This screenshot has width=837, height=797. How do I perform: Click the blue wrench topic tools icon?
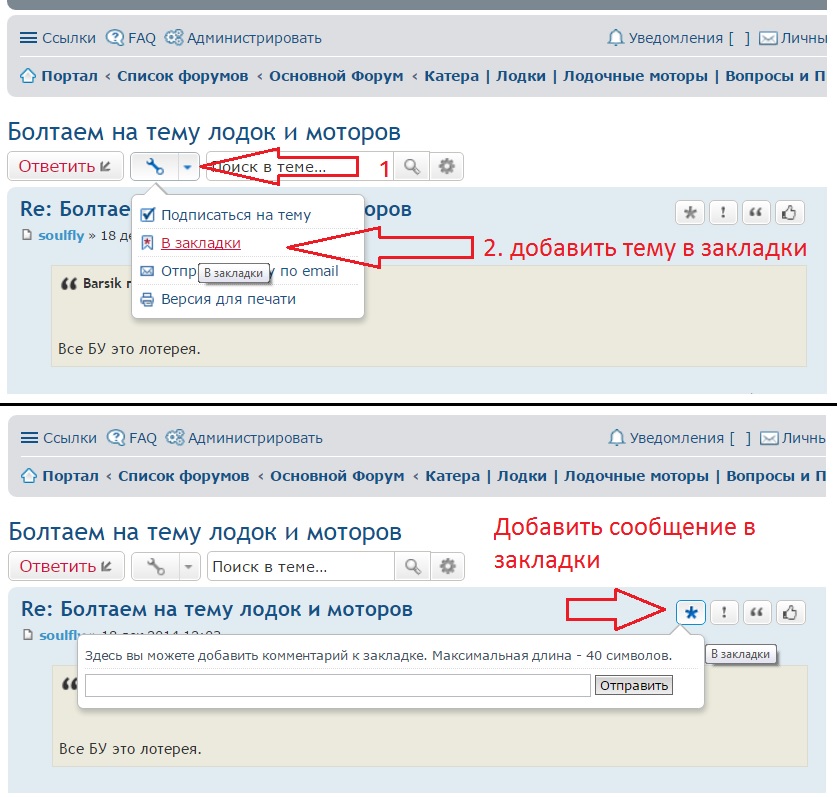[x=155, y=167]
